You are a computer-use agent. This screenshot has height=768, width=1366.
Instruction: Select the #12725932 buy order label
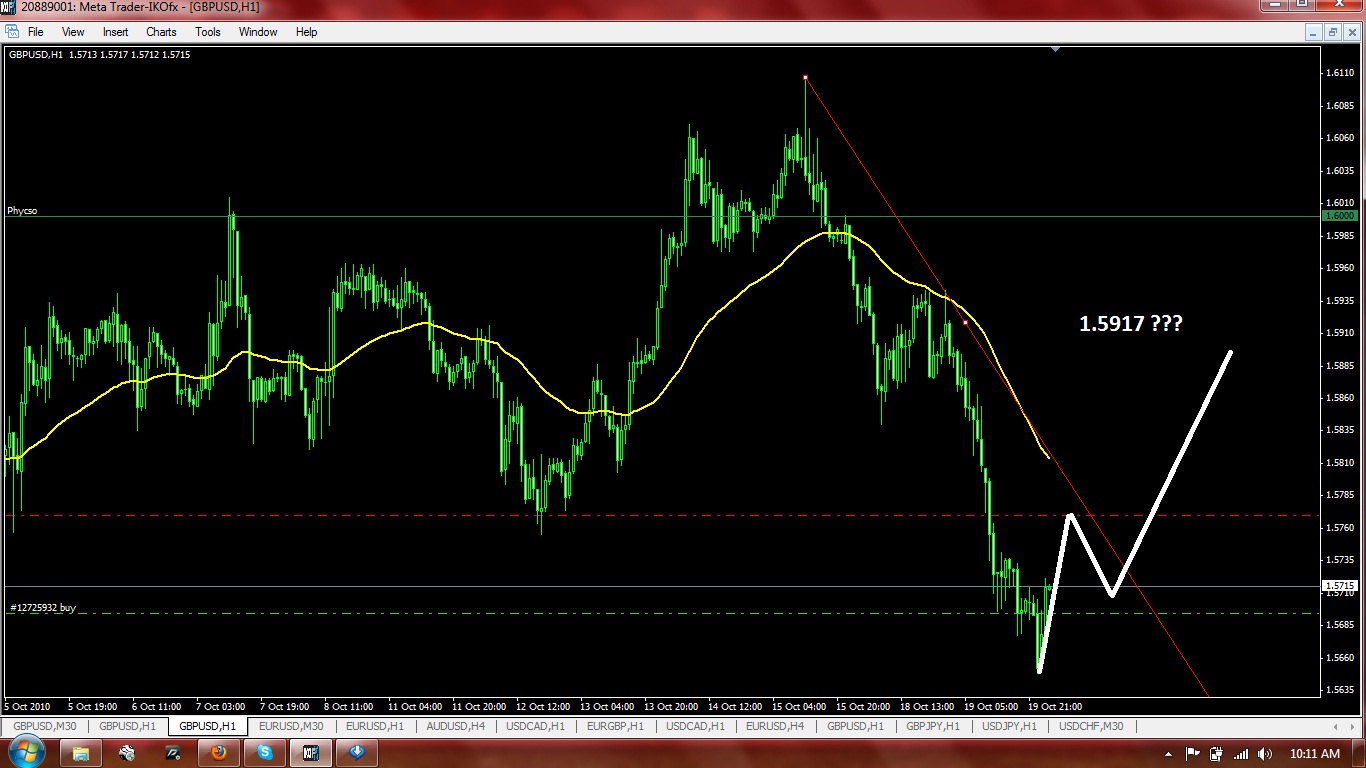(42, 607)
